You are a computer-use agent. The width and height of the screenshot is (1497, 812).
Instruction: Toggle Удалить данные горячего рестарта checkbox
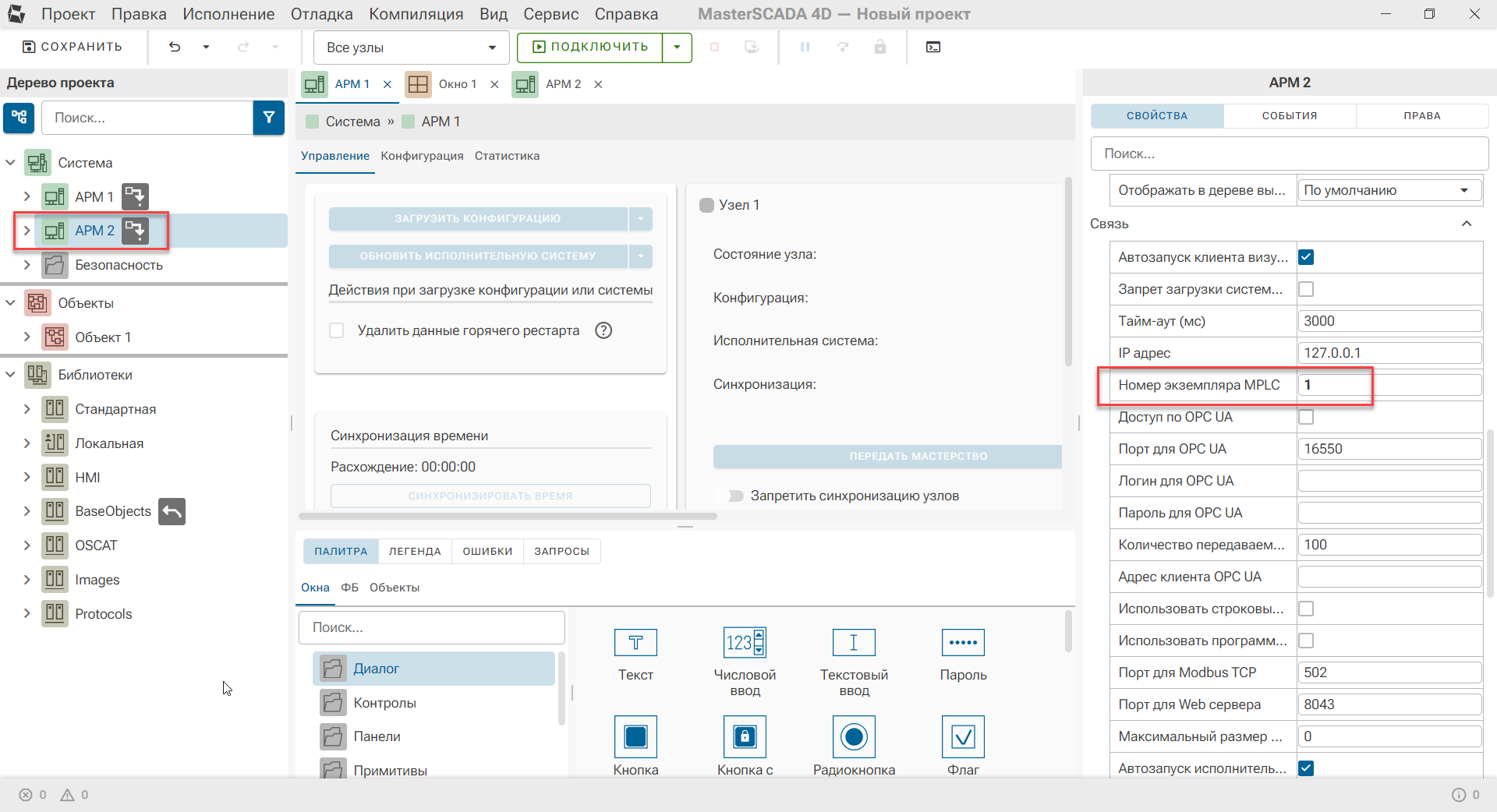click(337, 330)
